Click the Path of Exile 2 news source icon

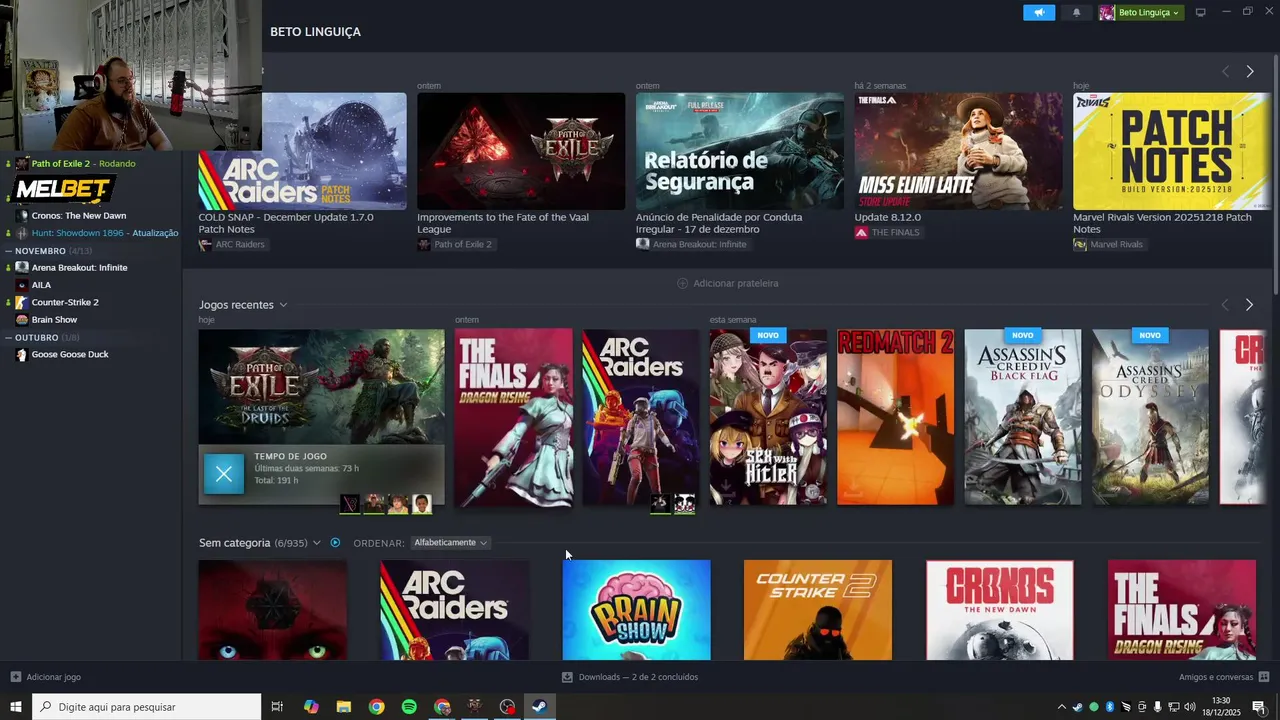coord(424,244)
